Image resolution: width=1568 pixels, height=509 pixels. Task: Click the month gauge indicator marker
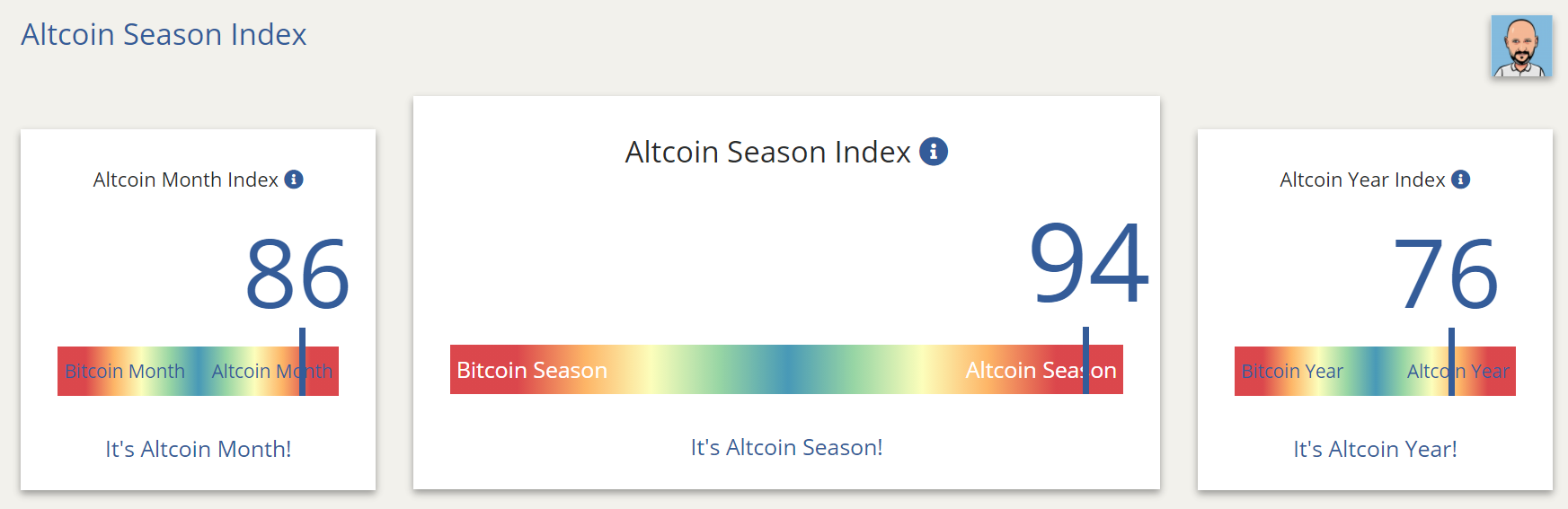(302, 362)
